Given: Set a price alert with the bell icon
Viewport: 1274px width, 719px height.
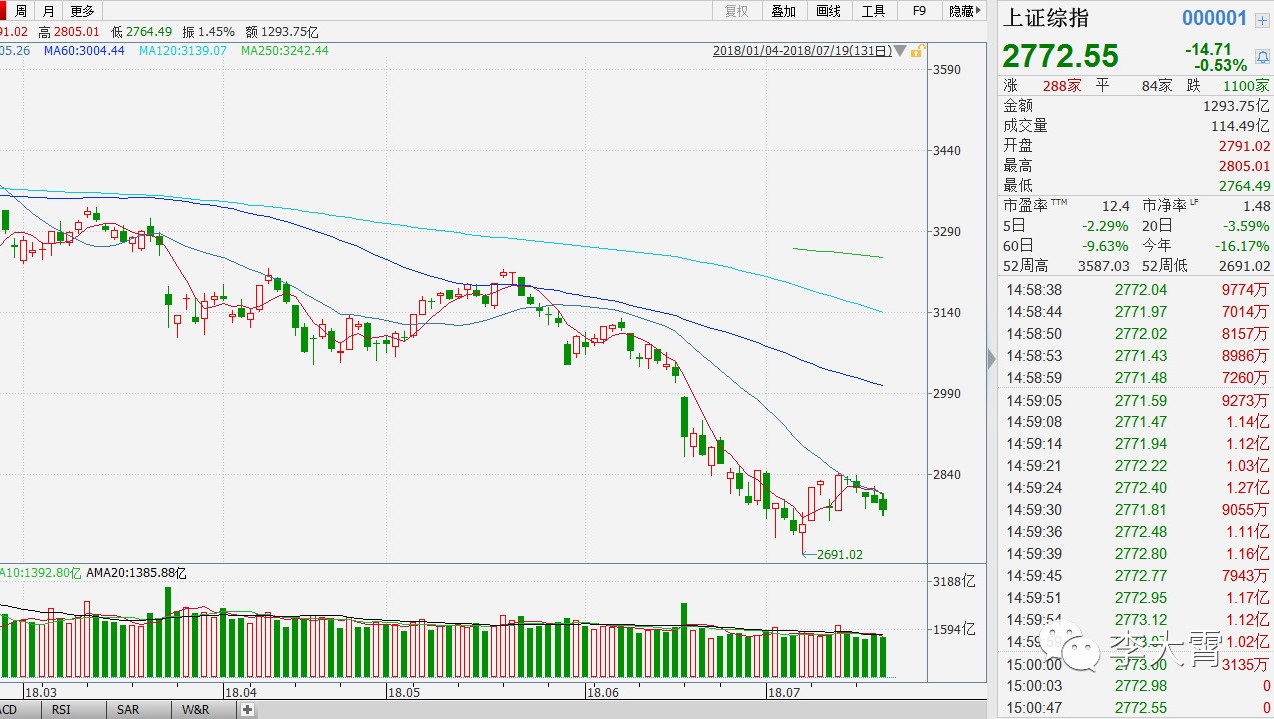Looking at the screenshot, I should point(1262,57).
